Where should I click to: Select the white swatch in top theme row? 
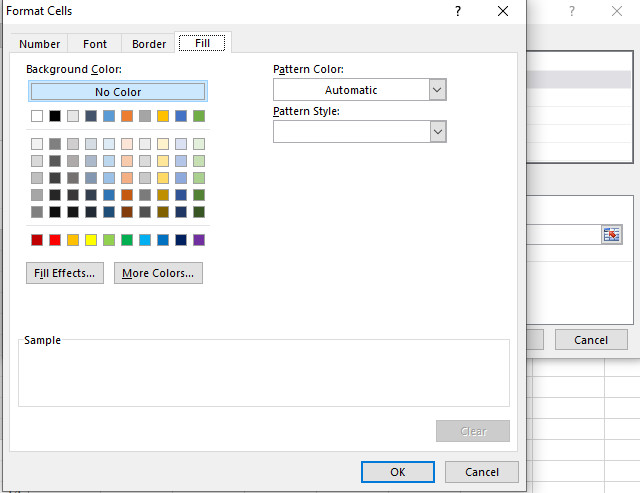click(x=37, y=116)
